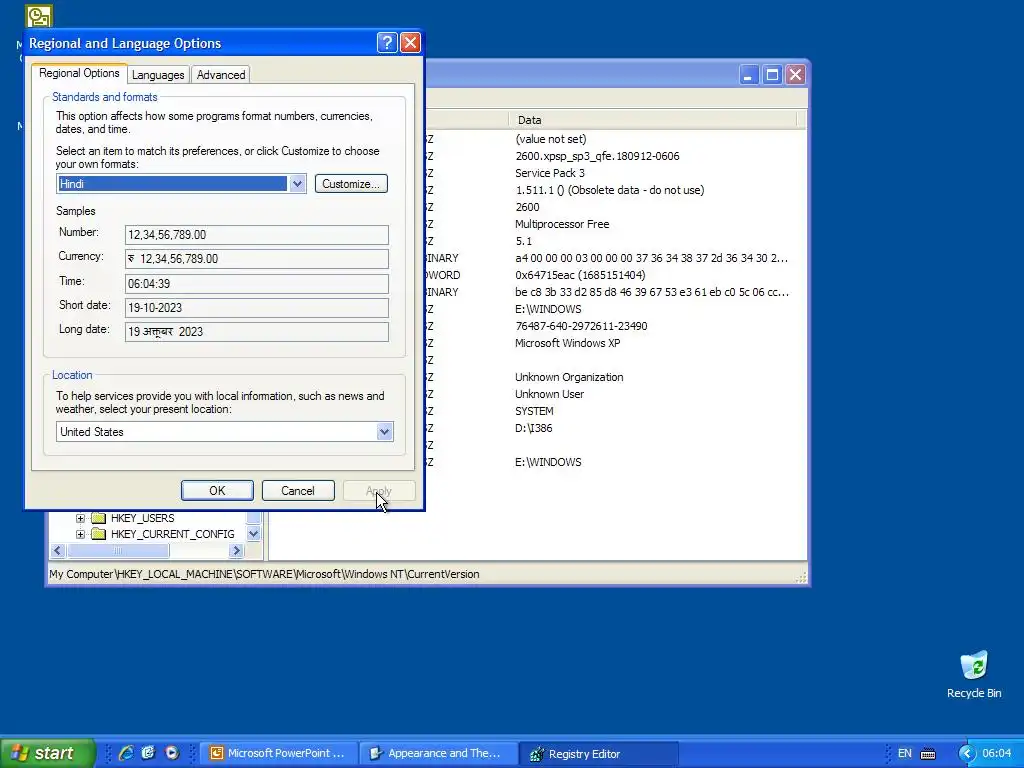1024x768 pixels.
Task: Click the Number sample field
Action: (257, 234)
